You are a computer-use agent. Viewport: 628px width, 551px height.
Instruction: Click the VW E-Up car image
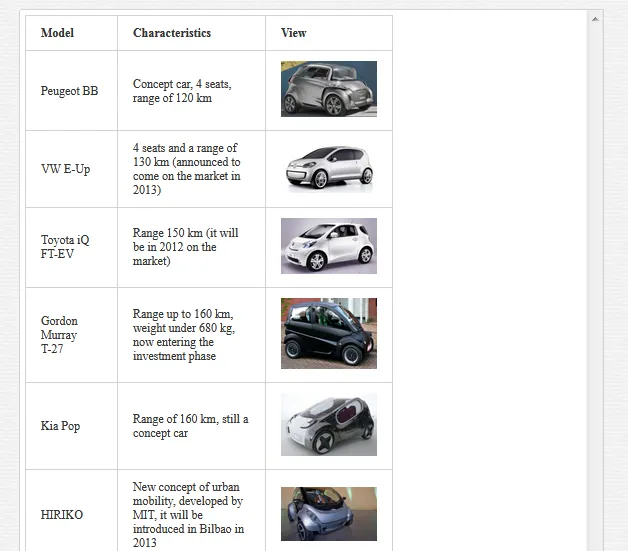click(x=329, y=167)
